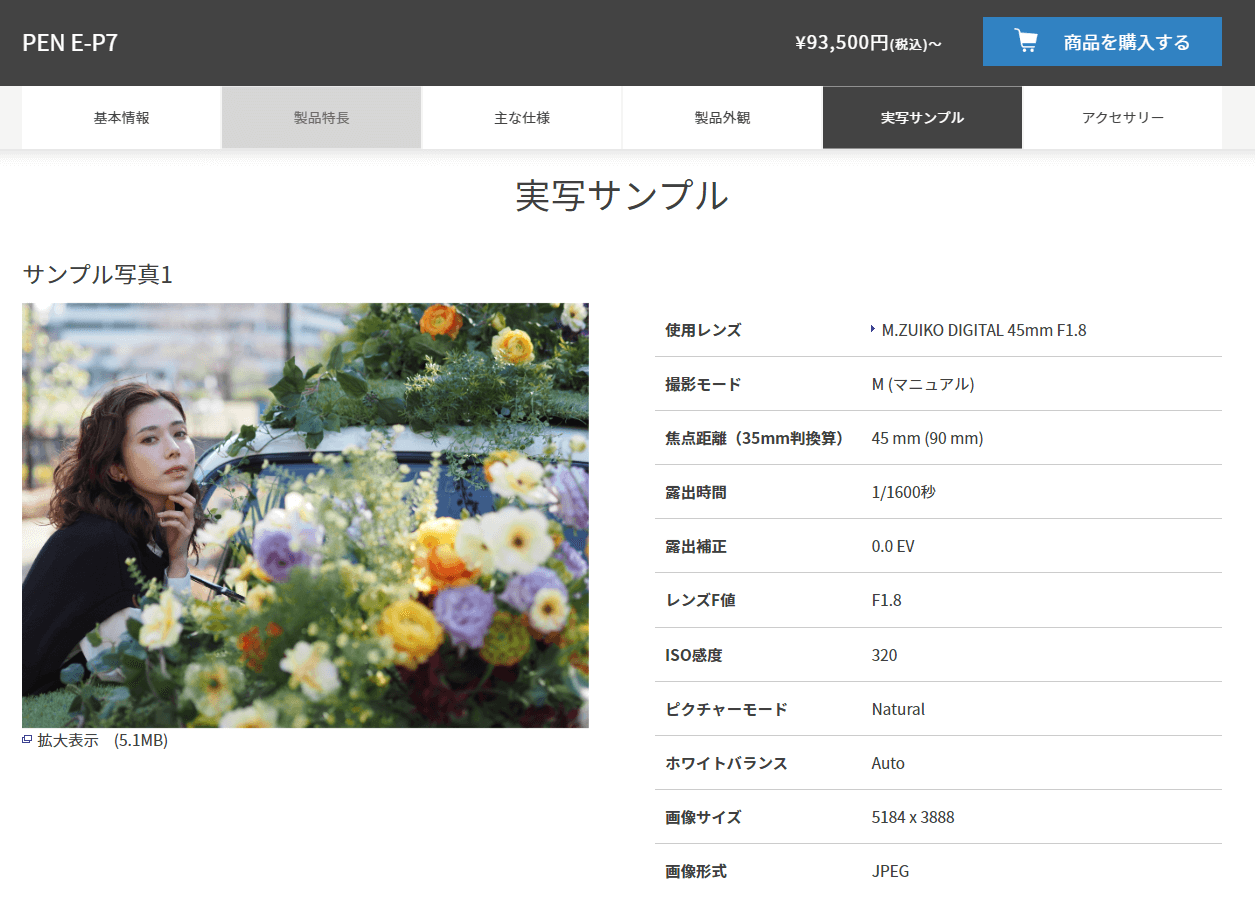Viewport: 1255px width, 912px height.
Task: Click the PEN E-P7 product title
Action: point(70,43)
